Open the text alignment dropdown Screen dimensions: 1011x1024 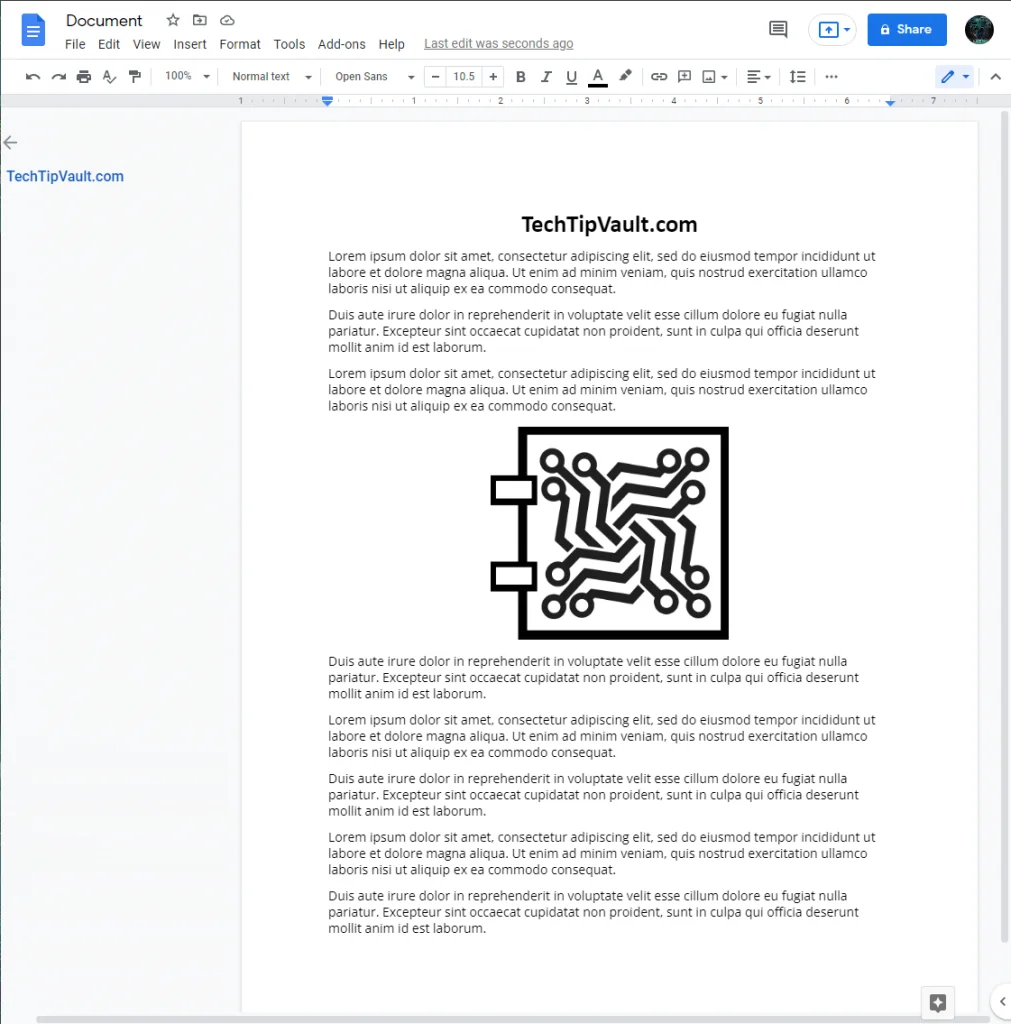(x=759, y=77)
